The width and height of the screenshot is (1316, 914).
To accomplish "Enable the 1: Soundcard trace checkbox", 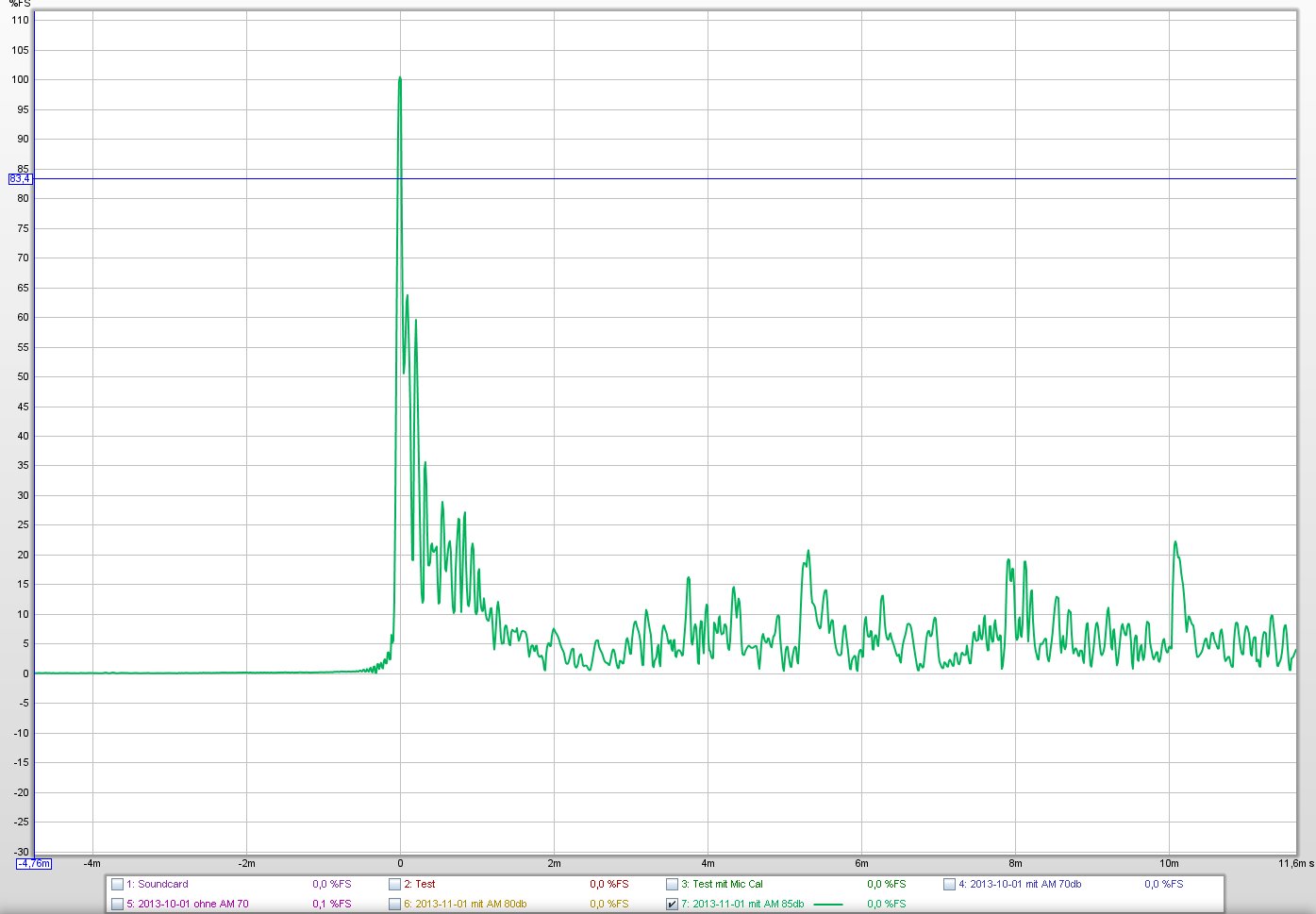I will point(118,885).
